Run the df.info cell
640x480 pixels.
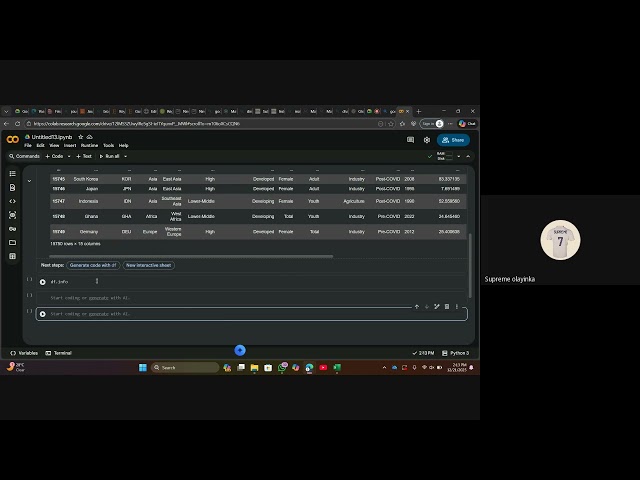tap(42, 282)
